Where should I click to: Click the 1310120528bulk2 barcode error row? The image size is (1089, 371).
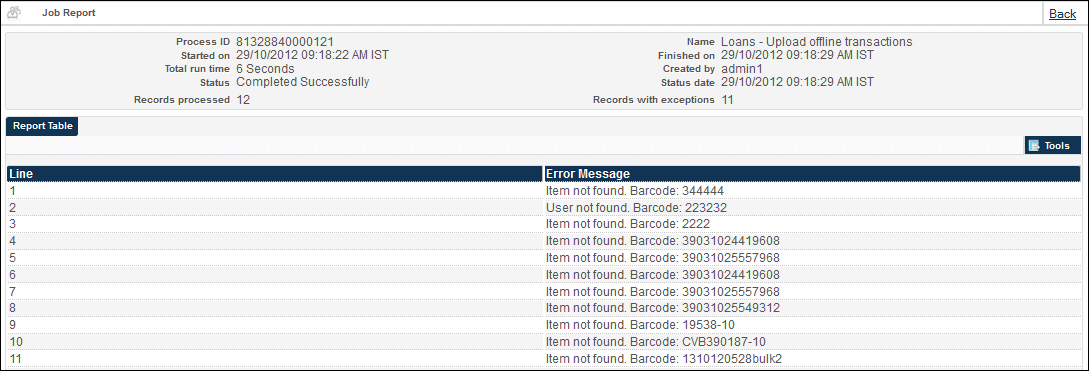544,358
